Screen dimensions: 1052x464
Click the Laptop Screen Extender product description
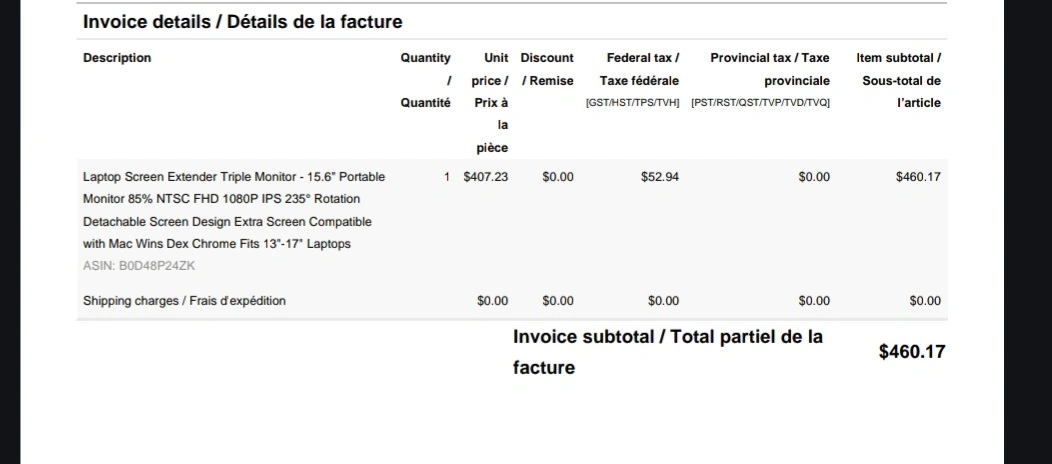(233, 211)
